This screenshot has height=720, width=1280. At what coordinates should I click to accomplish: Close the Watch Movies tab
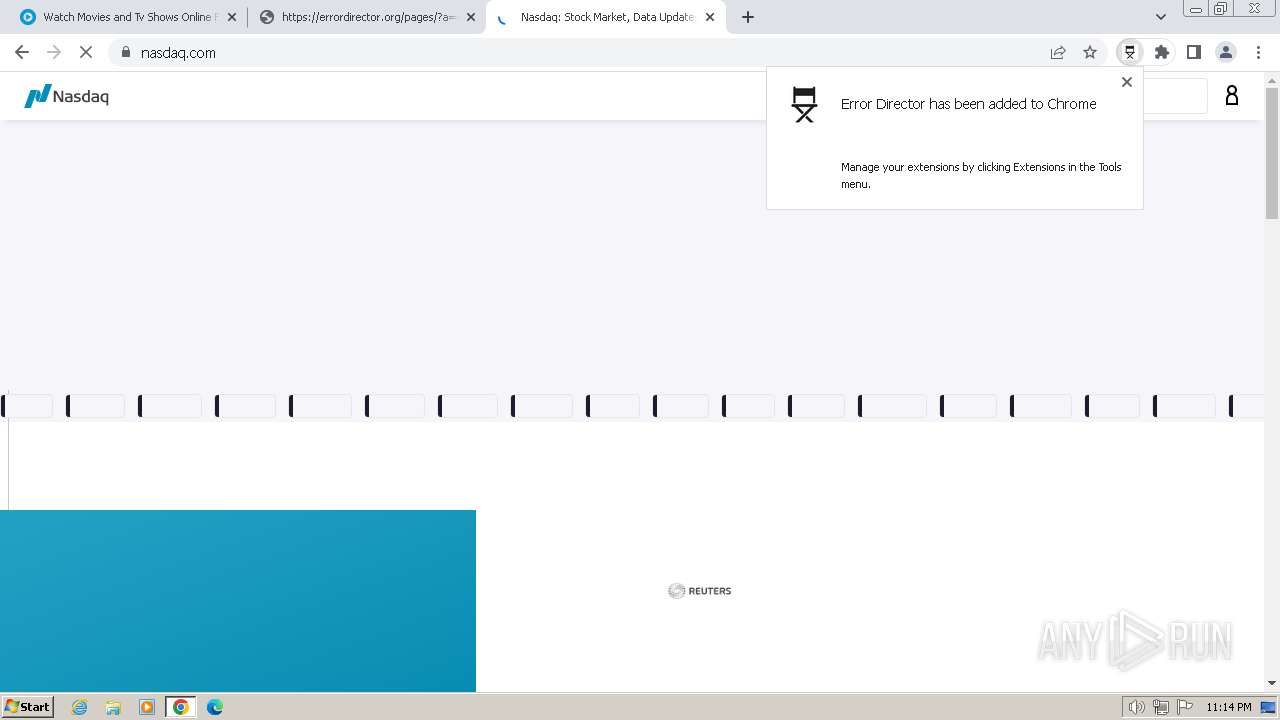click(x=232, y=17)
